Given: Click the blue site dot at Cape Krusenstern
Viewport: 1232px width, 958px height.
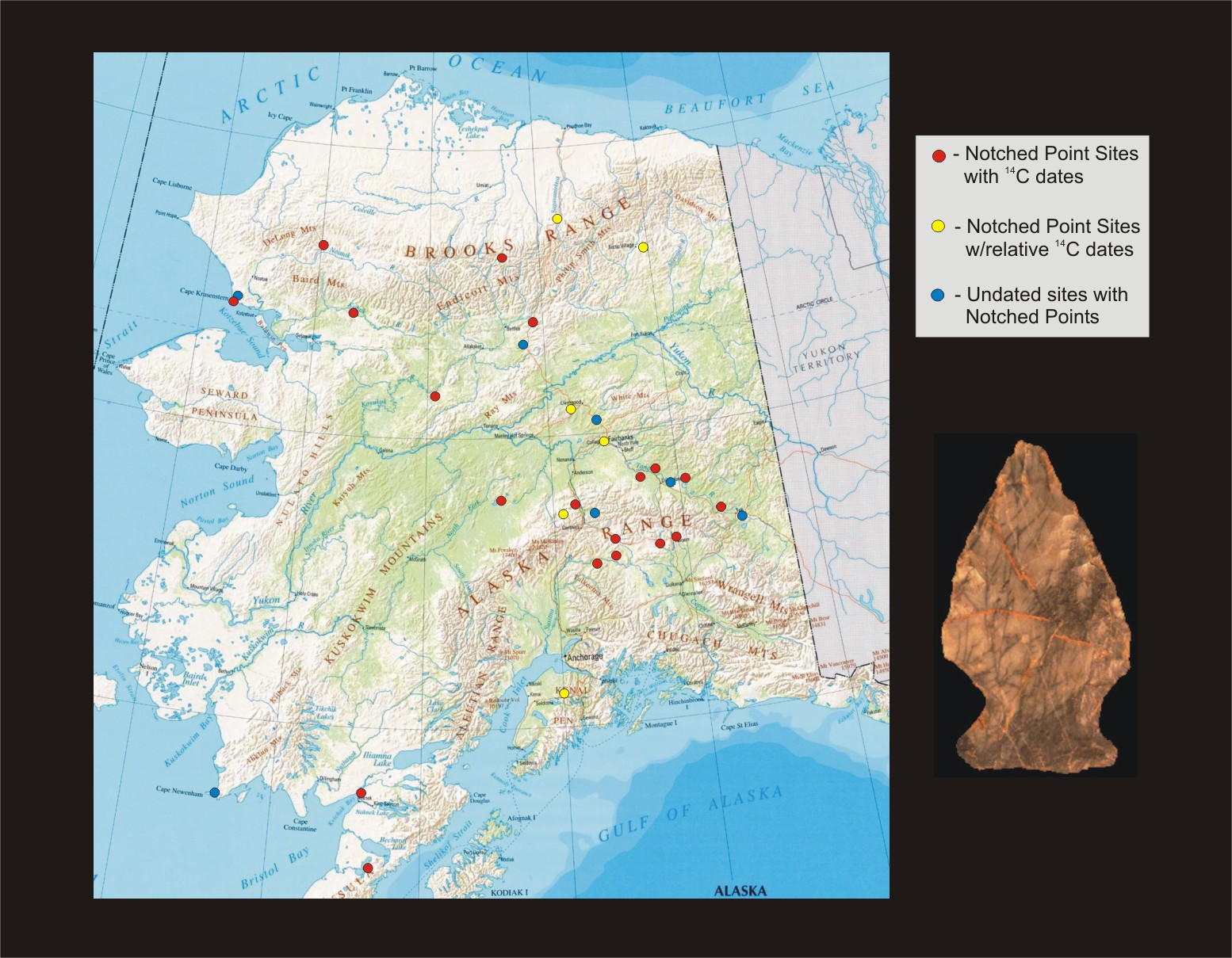Looking at the screenshot, I should pyautogui.click(x=238, y=296).
